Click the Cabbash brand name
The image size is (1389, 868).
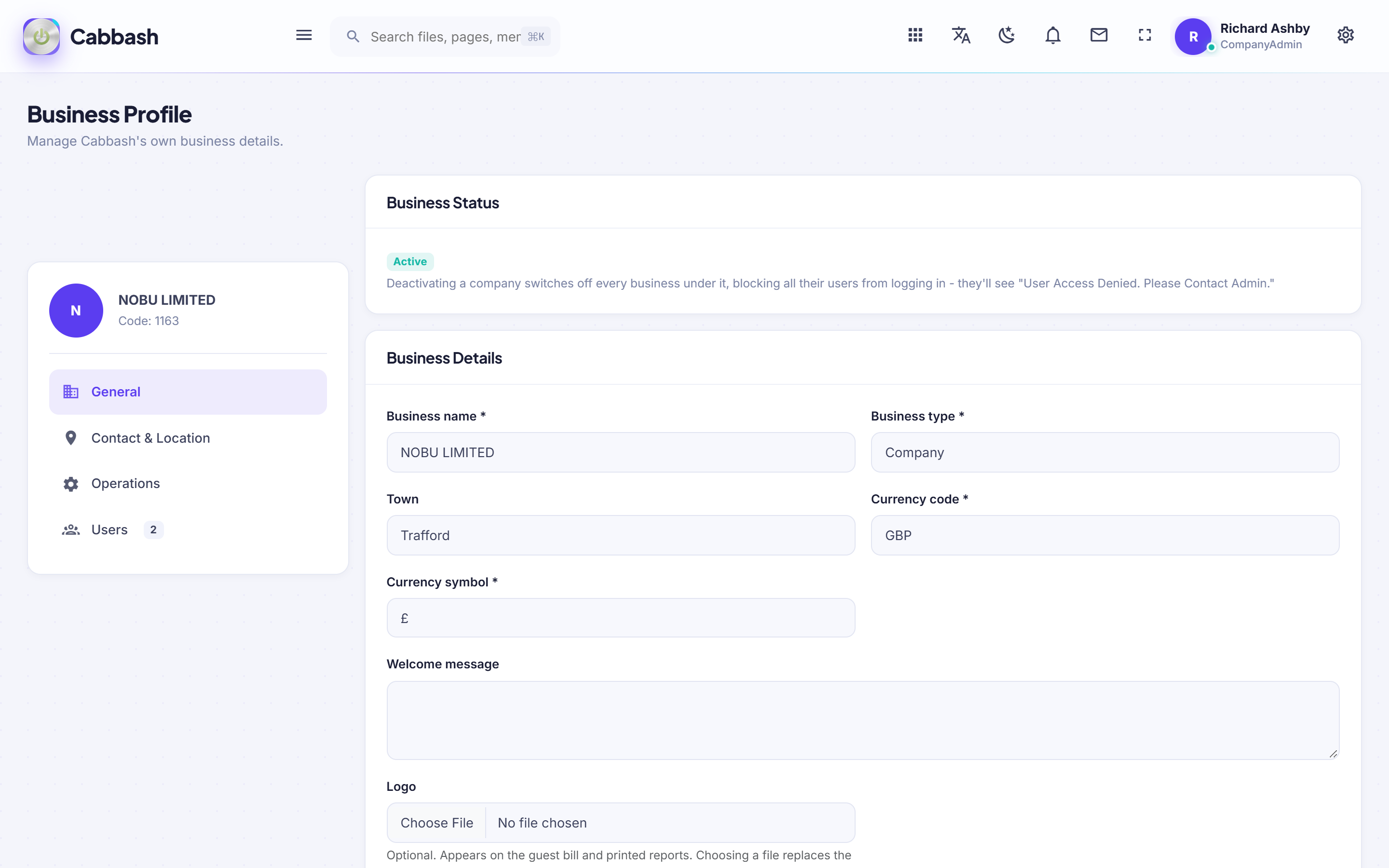(x=114, y=37)
